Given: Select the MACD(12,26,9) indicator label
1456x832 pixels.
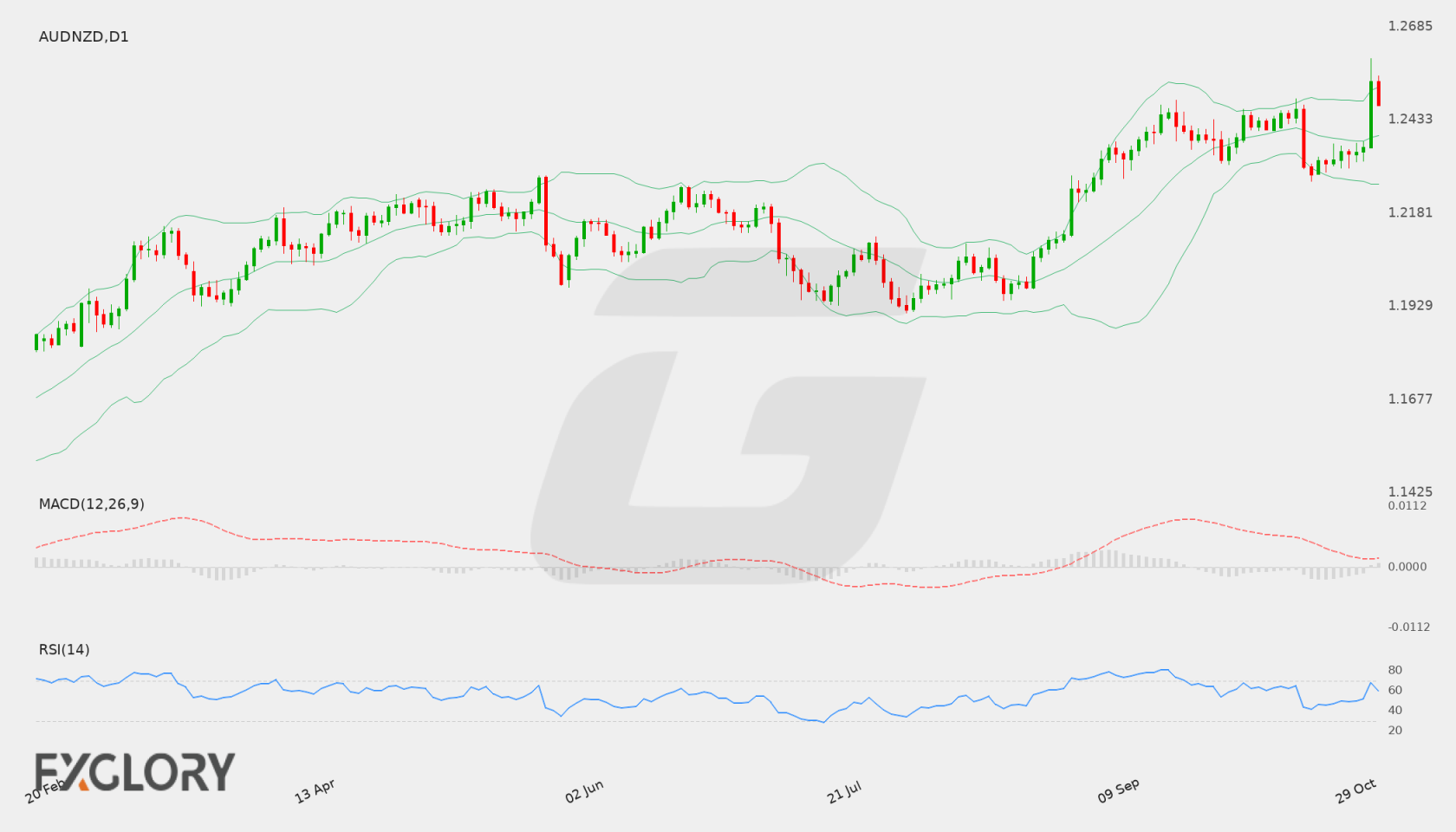Looking at the screenshot, I should 91,504.
